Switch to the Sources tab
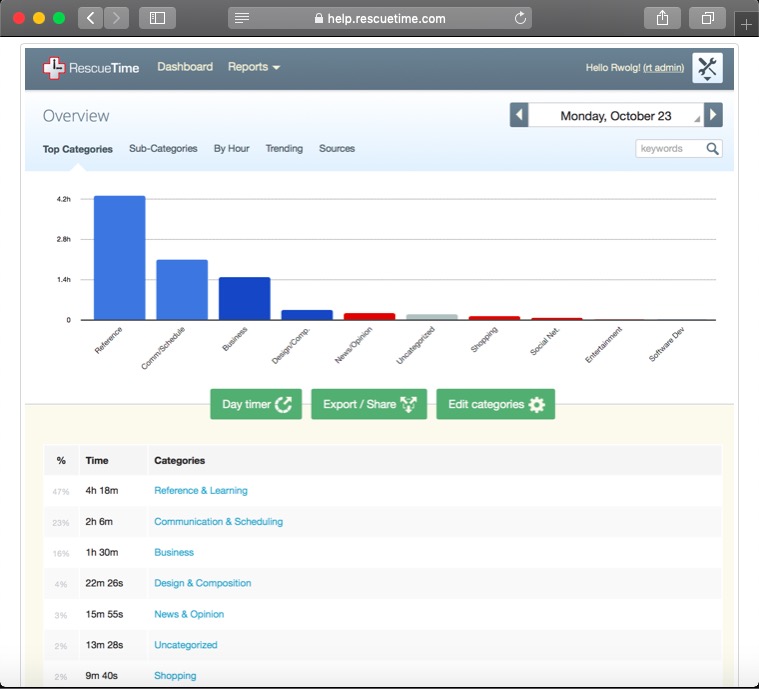 point(337,149)
